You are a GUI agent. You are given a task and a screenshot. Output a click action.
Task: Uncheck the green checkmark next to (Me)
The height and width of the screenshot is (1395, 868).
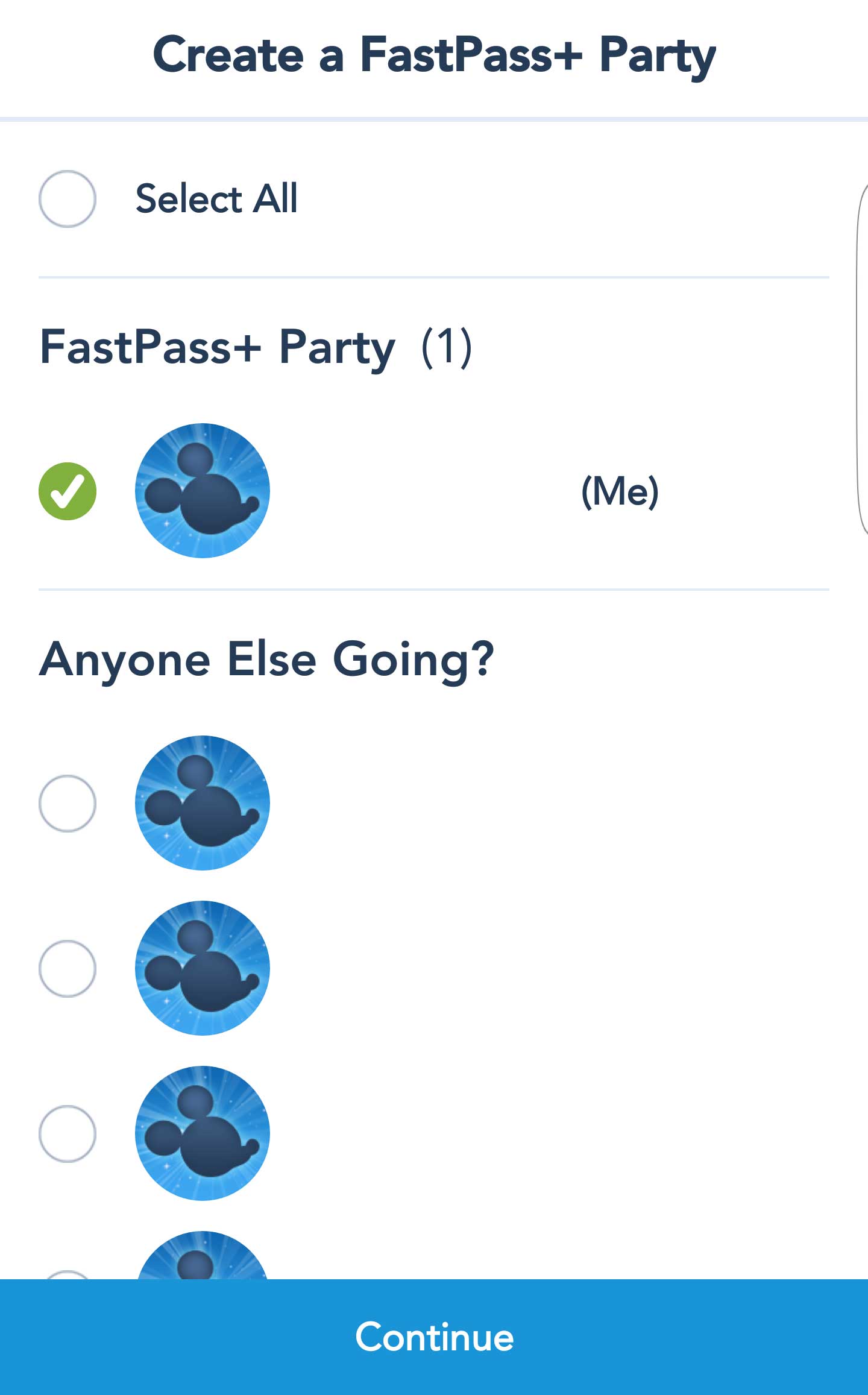click(67, 491)
